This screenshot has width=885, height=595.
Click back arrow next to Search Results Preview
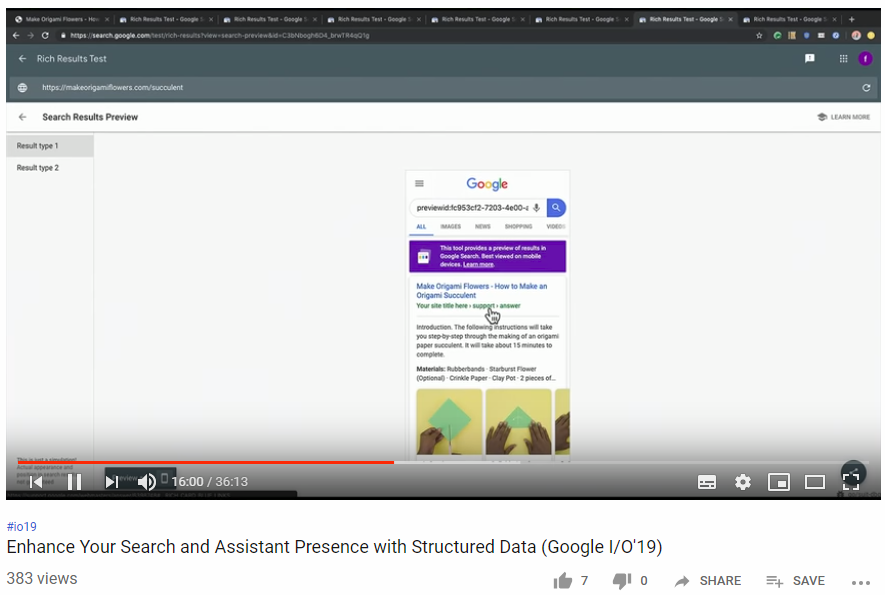(23, 117)
